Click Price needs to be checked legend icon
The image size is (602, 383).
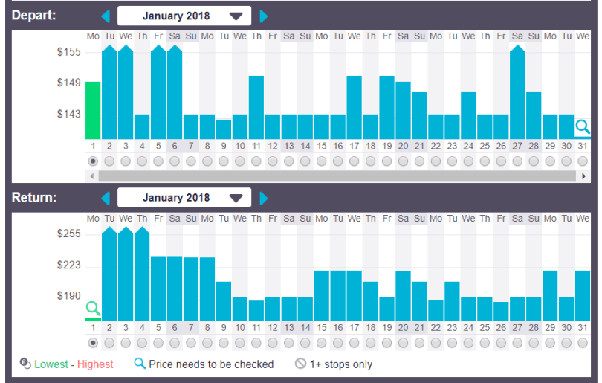(x=140, y=363)
